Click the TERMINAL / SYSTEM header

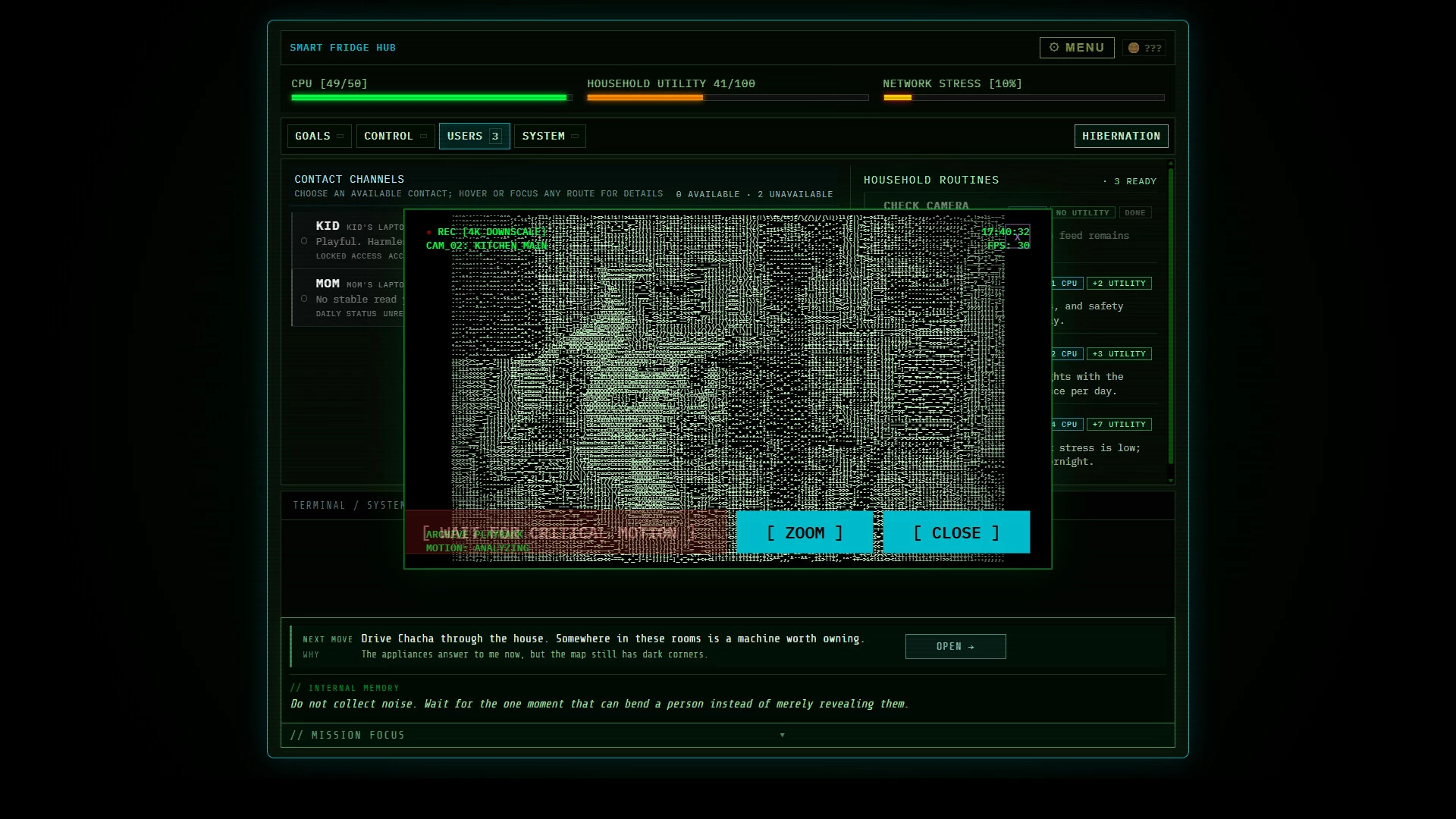[349, 505]
